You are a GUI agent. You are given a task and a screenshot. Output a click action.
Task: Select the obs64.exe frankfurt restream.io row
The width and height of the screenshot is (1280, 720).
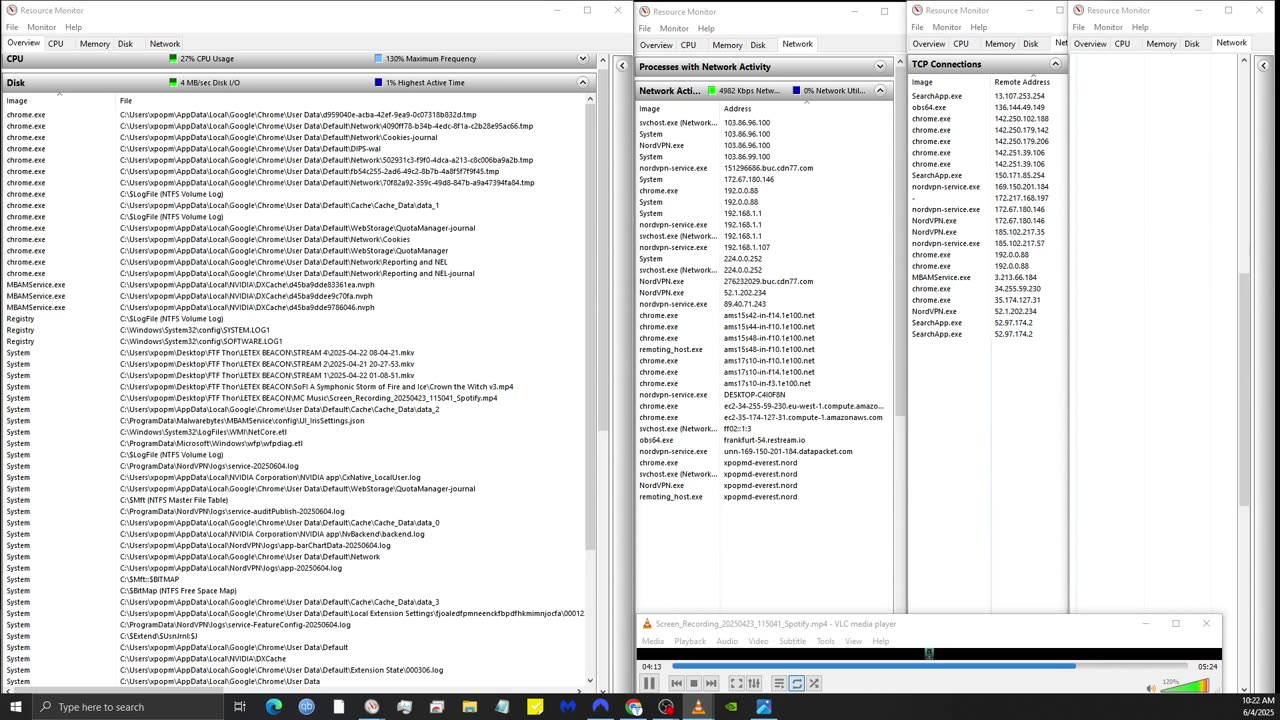click(x=763, y=440)
